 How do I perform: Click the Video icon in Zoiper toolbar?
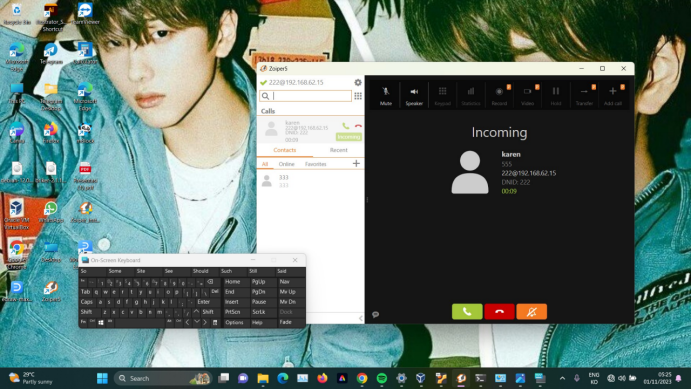(527, 95)
